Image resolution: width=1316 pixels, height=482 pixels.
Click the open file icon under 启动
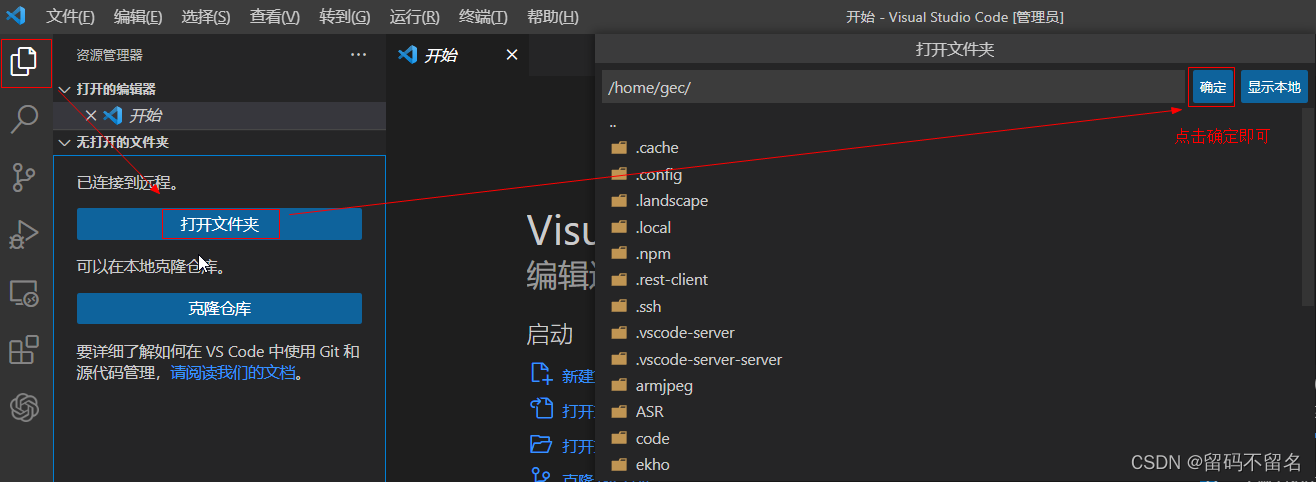point(541,409)
